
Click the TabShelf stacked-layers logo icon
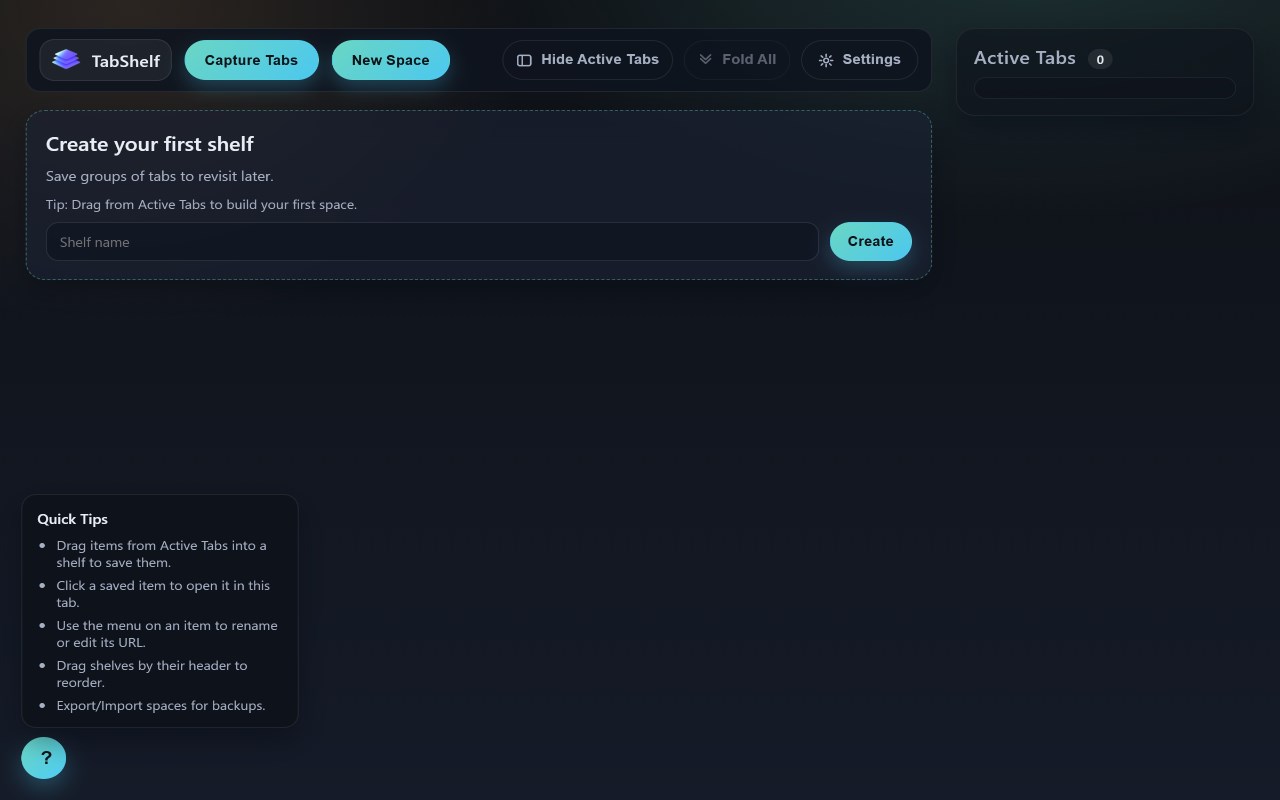66,60
